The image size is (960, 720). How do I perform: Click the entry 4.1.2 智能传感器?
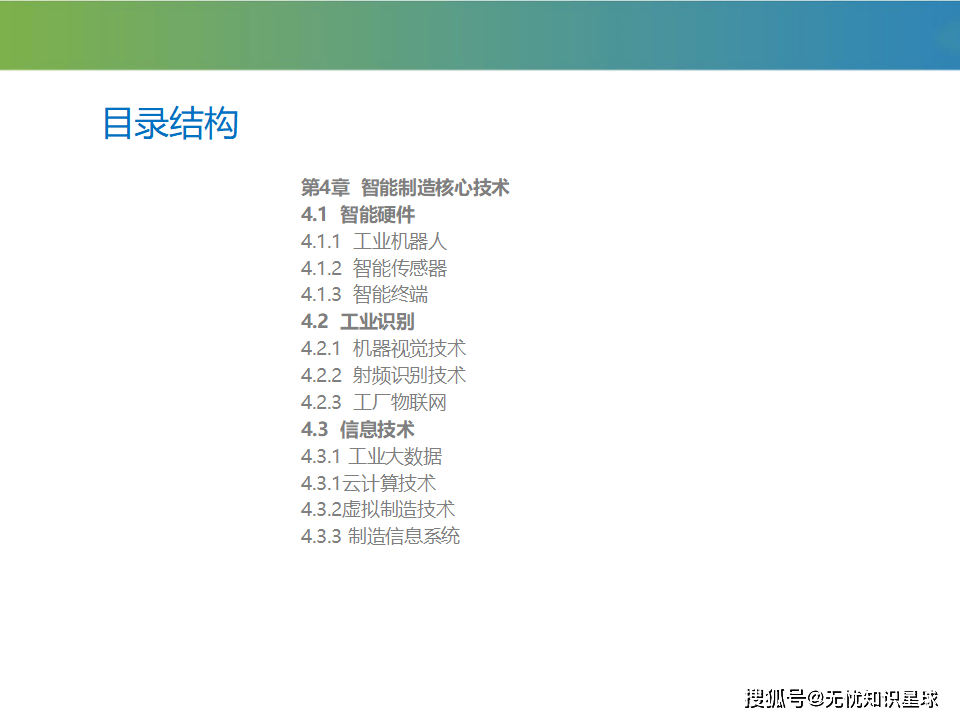373,268
